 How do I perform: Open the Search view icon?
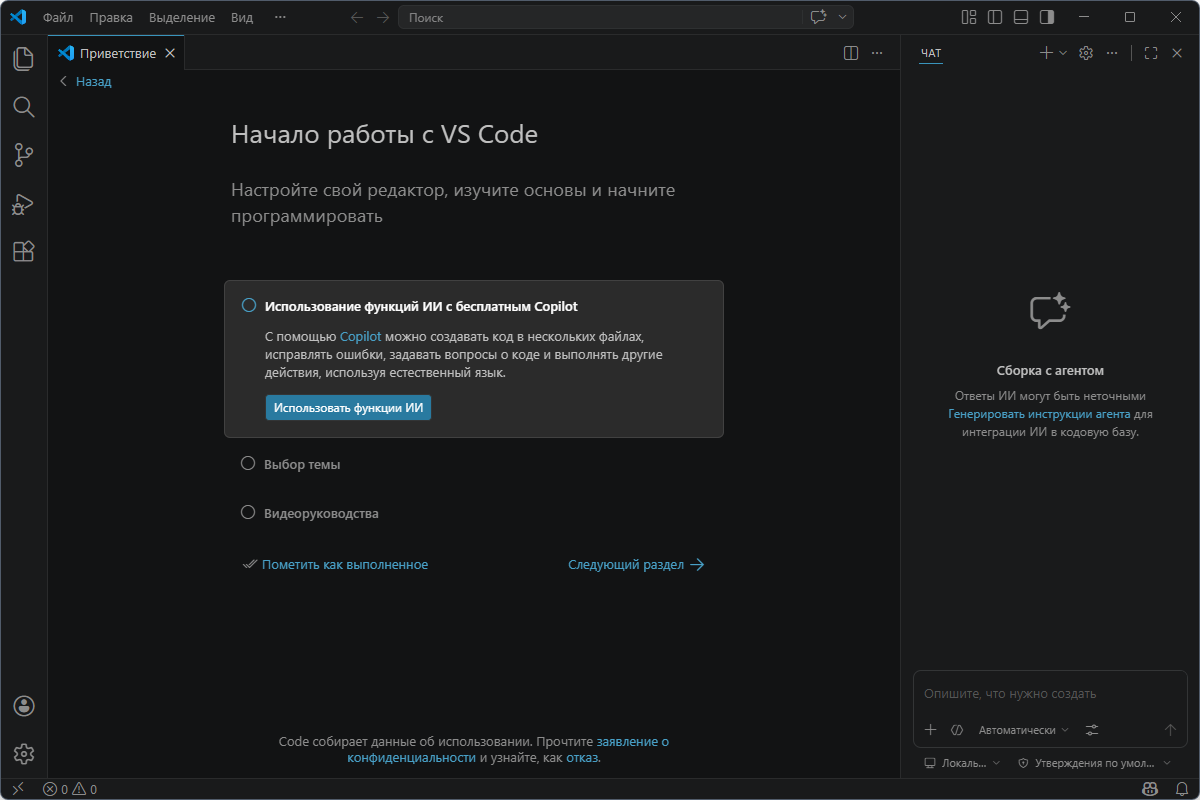pos(23,107)
